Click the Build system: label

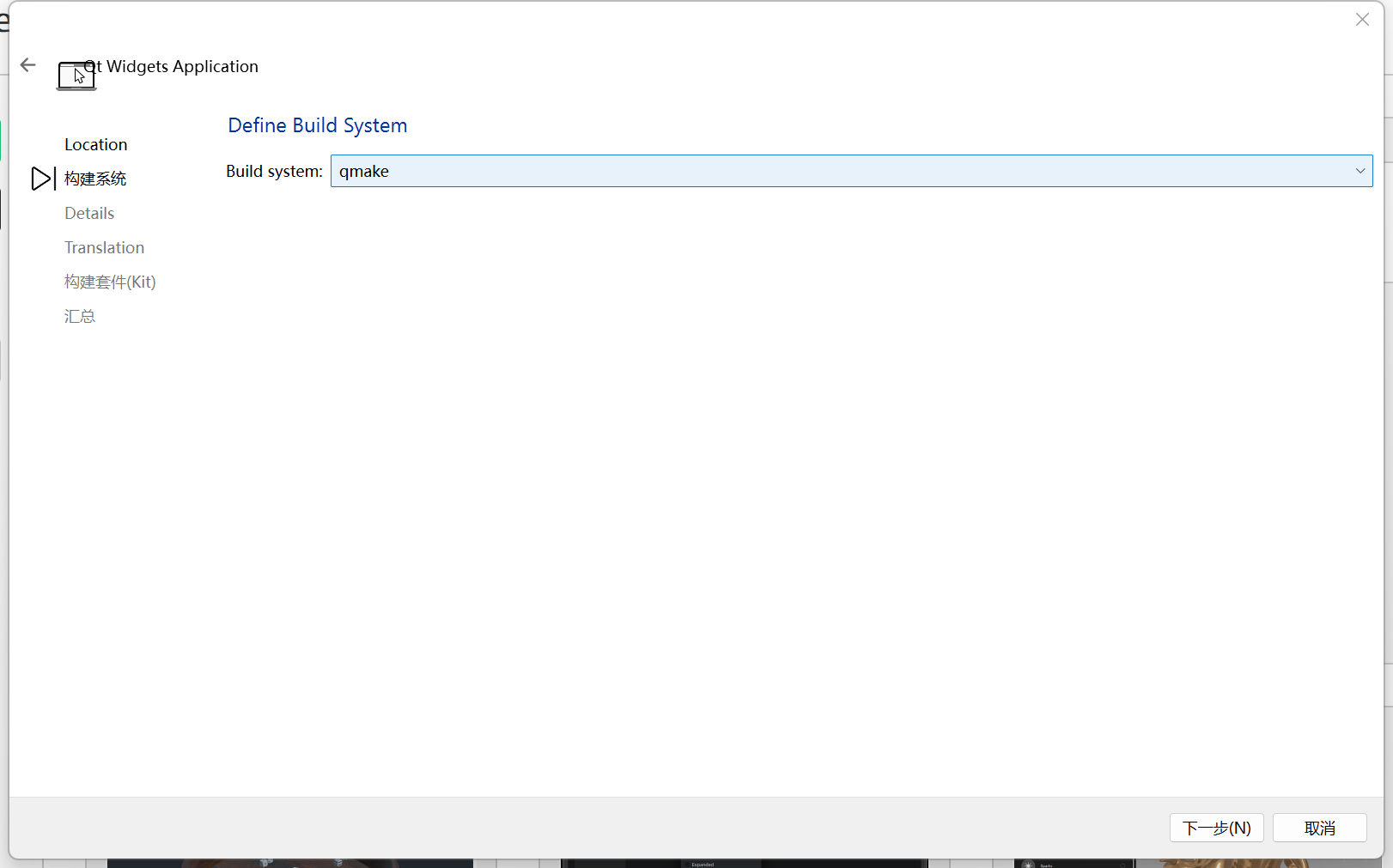(x=274, y=171)
